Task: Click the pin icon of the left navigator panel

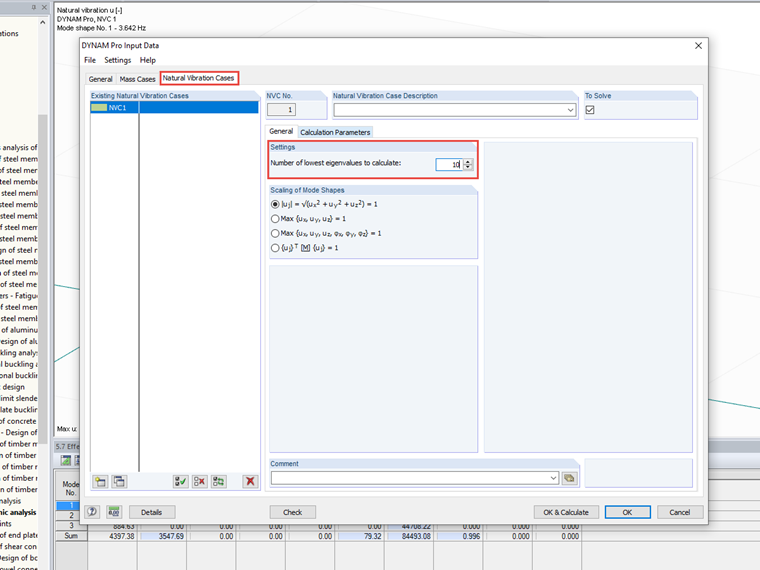Action: (x=33, y=7)
